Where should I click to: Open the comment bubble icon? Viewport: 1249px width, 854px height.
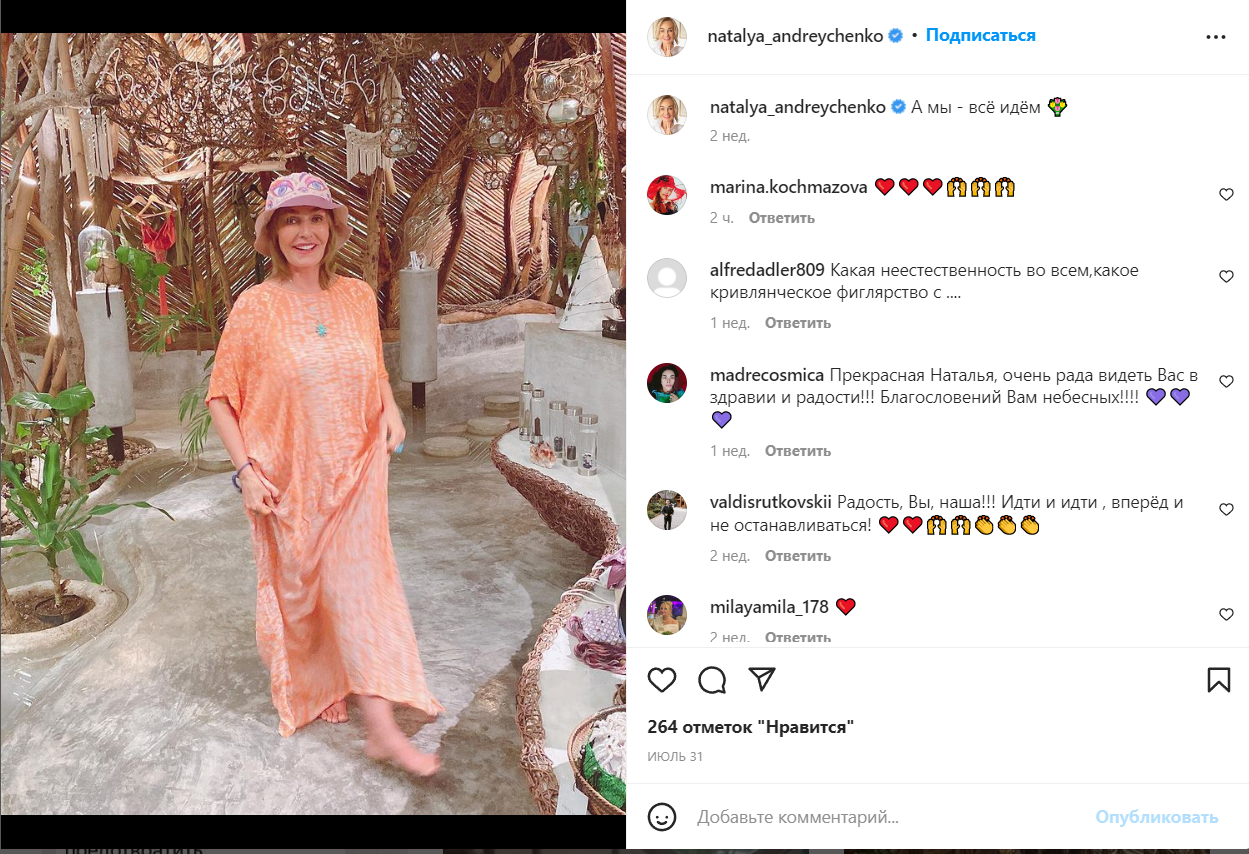click(712, 680)
